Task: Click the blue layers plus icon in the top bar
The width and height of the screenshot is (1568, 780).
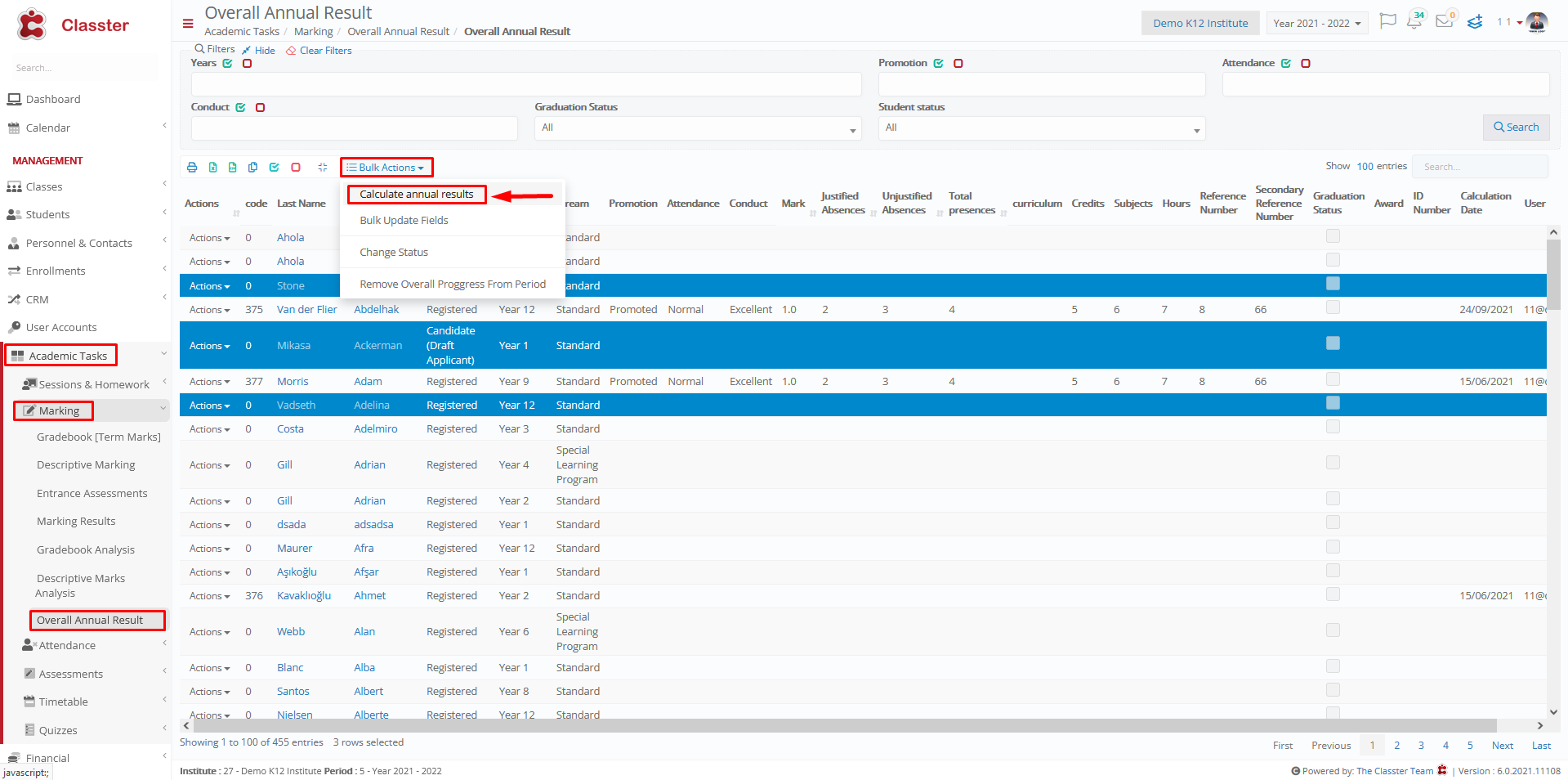Action: point(1475,22)
